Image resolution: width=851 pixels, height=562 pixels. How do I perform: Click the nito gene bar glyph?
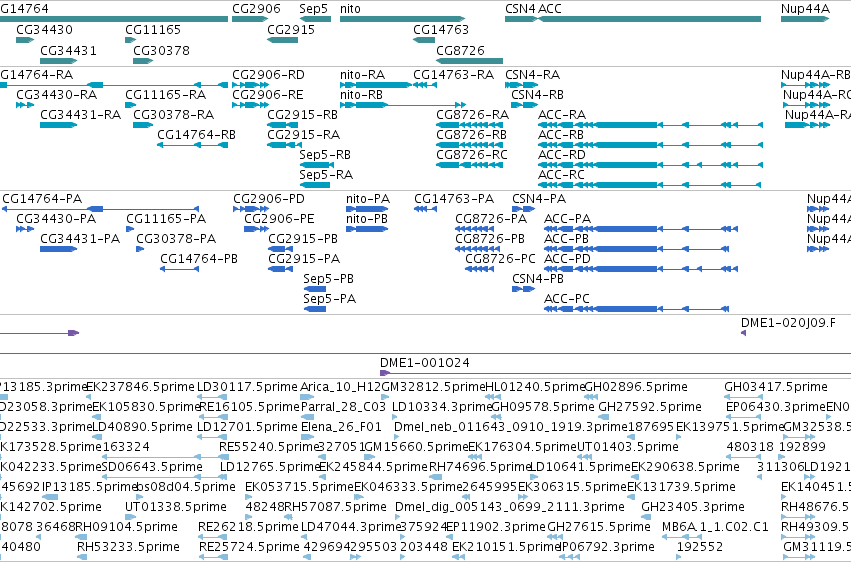[402, 19]
